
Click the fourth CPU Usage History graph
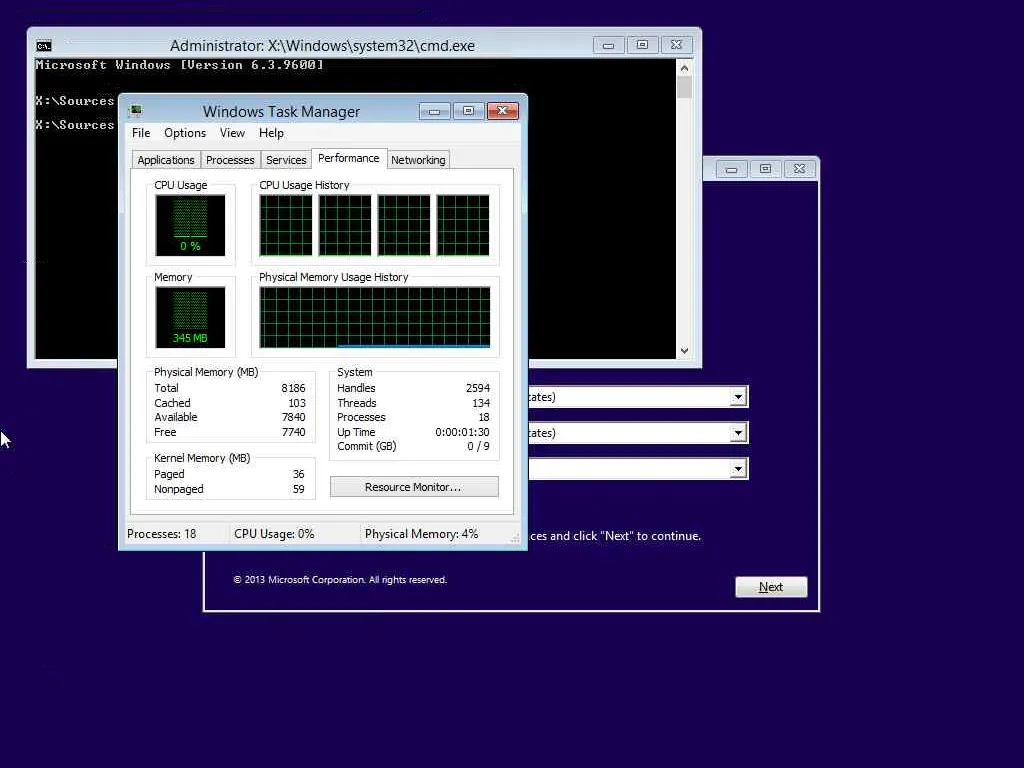click(463, 225)
